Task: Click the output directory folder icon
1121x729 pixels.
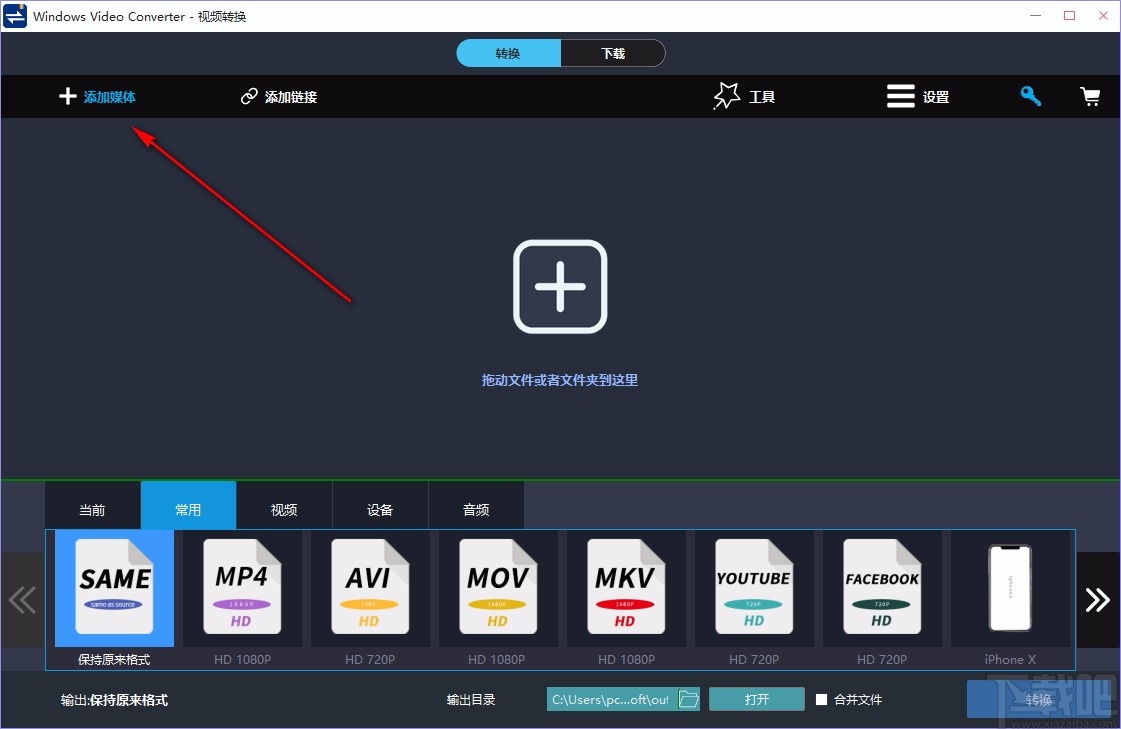Action: tap(689, 699)
